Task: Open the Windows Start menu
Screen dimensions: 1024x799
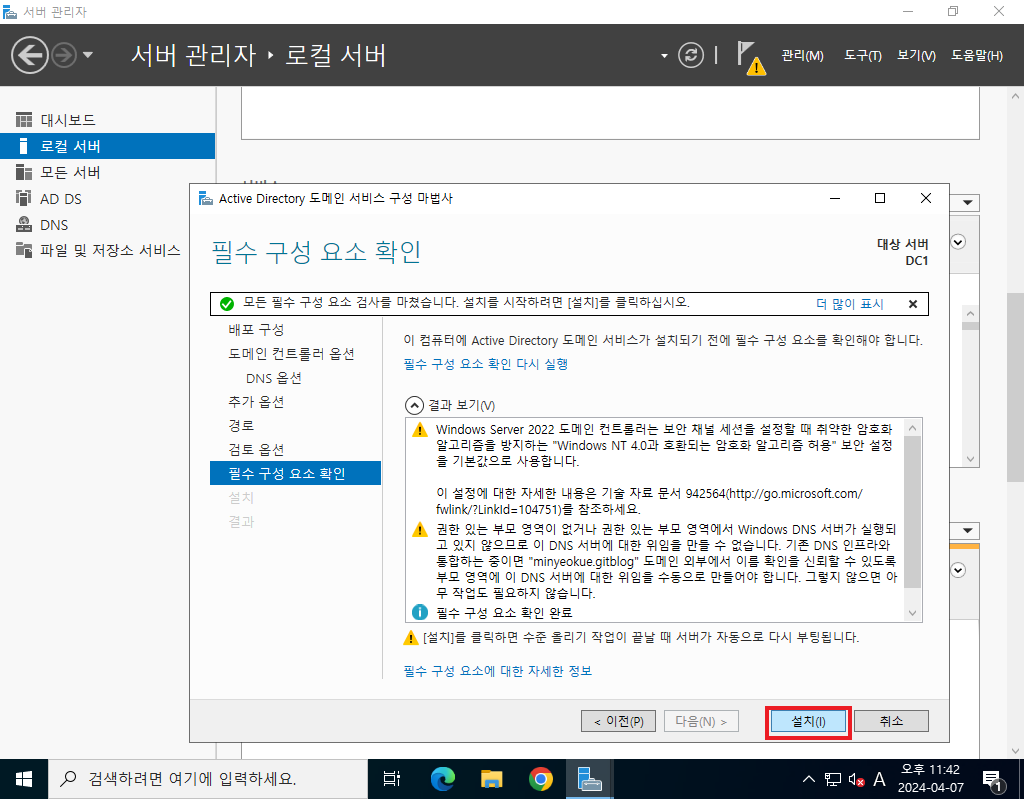Action: point(24,779)
